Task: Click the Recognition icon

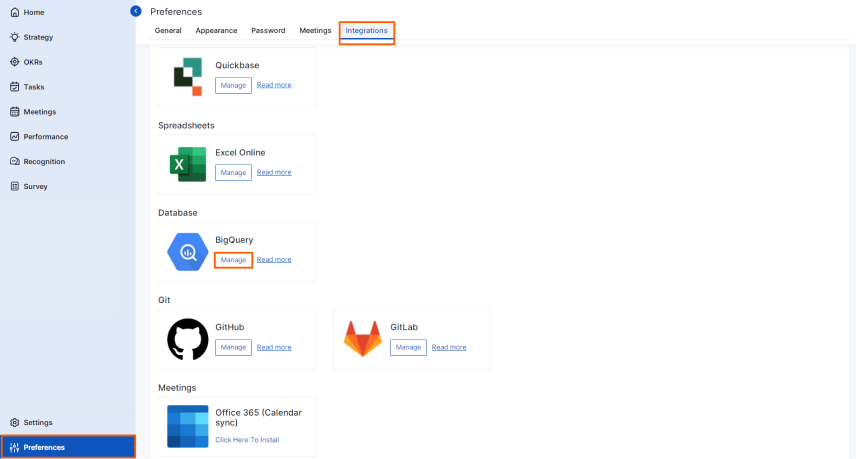Action: tap(15, 161)
